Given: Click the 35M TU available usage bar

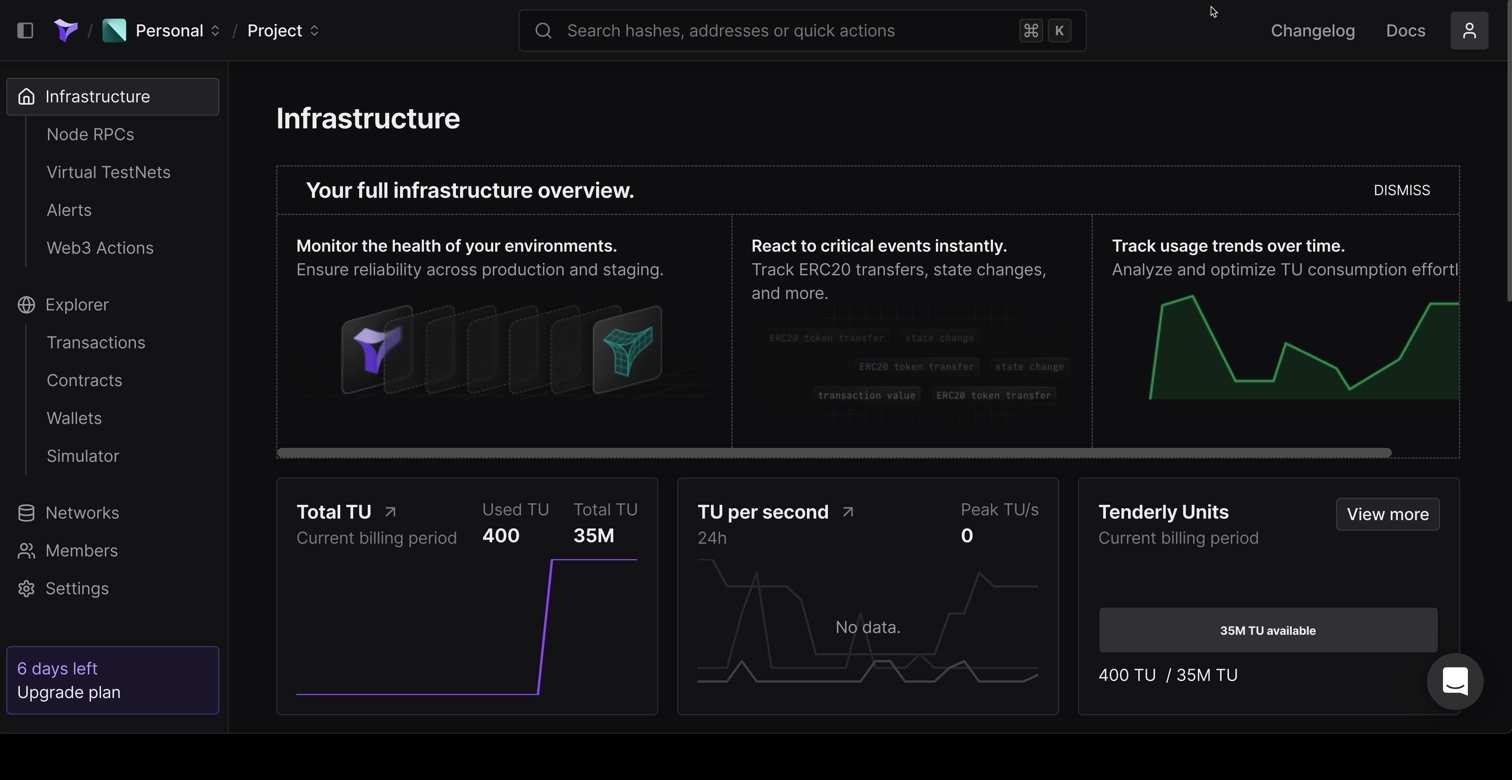Looking at the screenshot, I should coord(1267,631).
